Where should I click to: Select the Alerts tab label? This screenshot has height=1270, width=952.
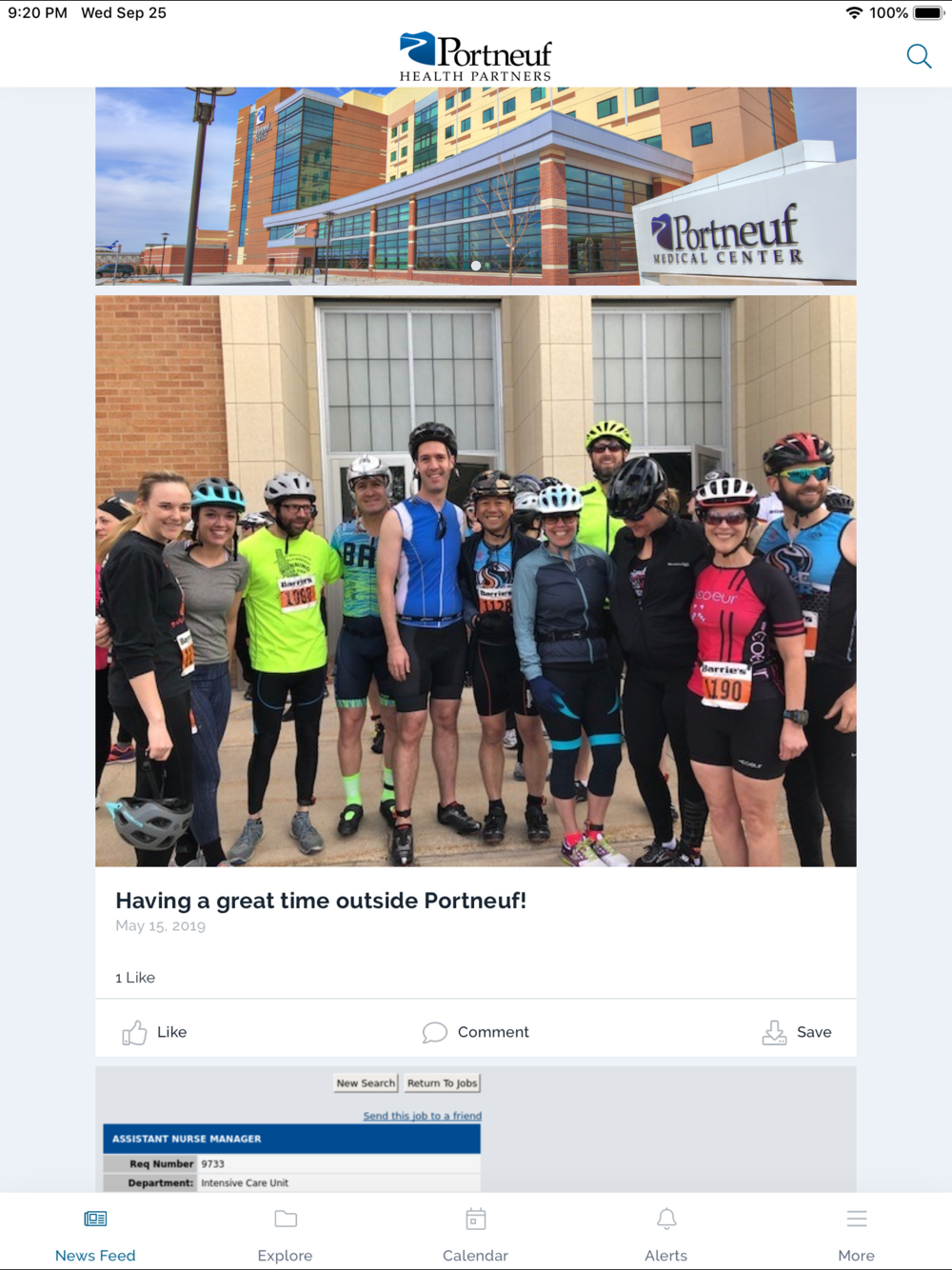(665, 1256)
